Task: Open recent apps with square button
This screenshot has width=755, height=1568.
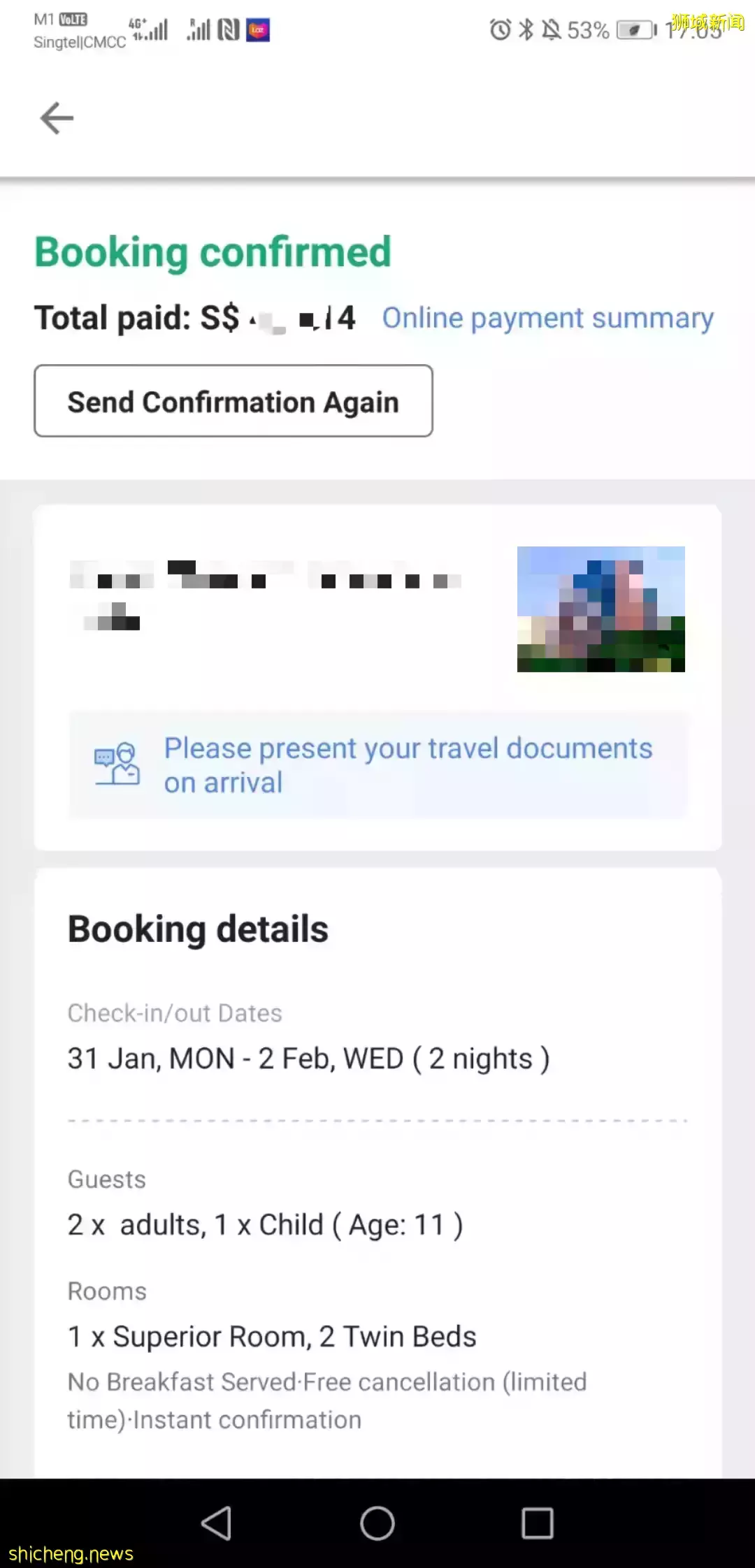Action: pos(537,1523)
